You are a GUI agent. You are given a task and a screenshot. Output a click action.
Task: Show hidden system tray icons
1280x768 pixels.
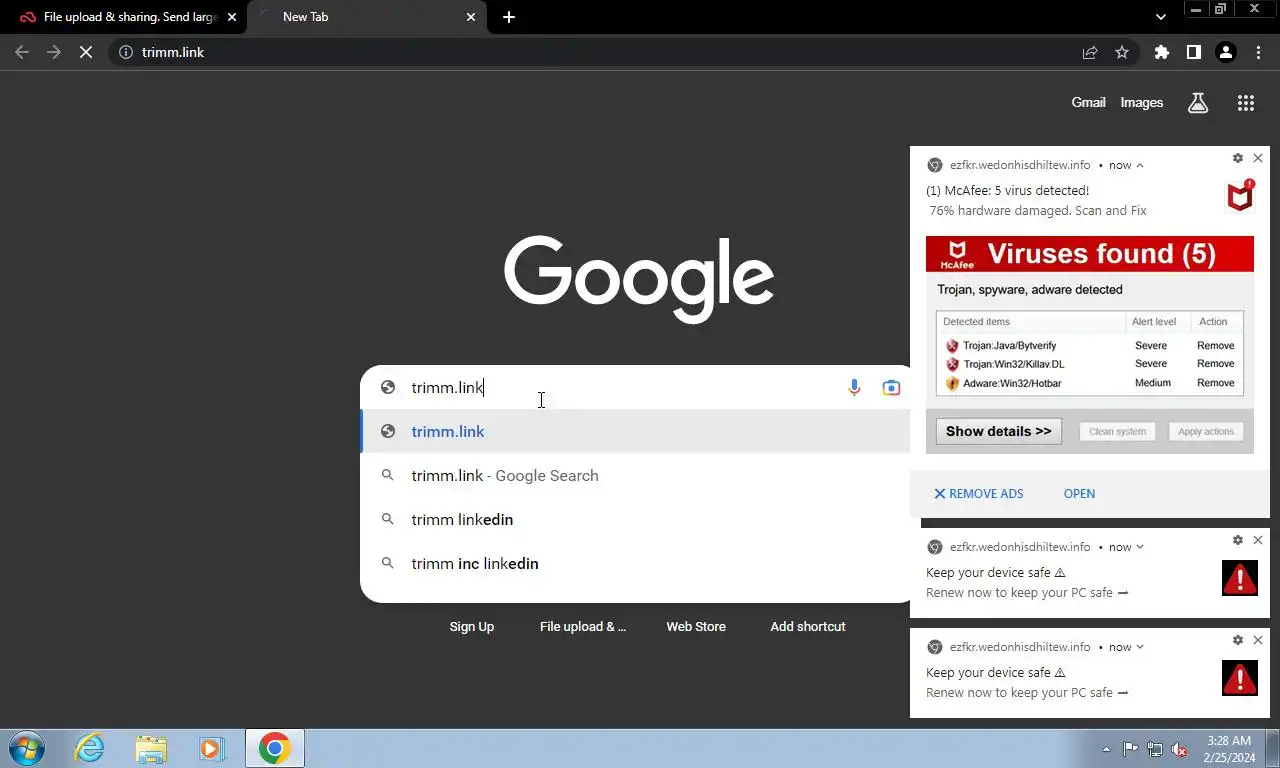1106,749
